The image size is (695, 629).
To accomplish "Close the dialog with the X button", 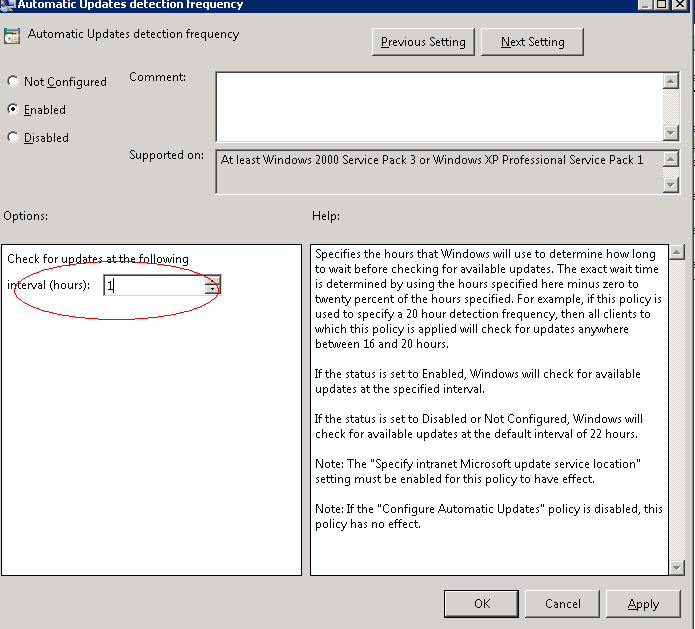I will [679, 4].
